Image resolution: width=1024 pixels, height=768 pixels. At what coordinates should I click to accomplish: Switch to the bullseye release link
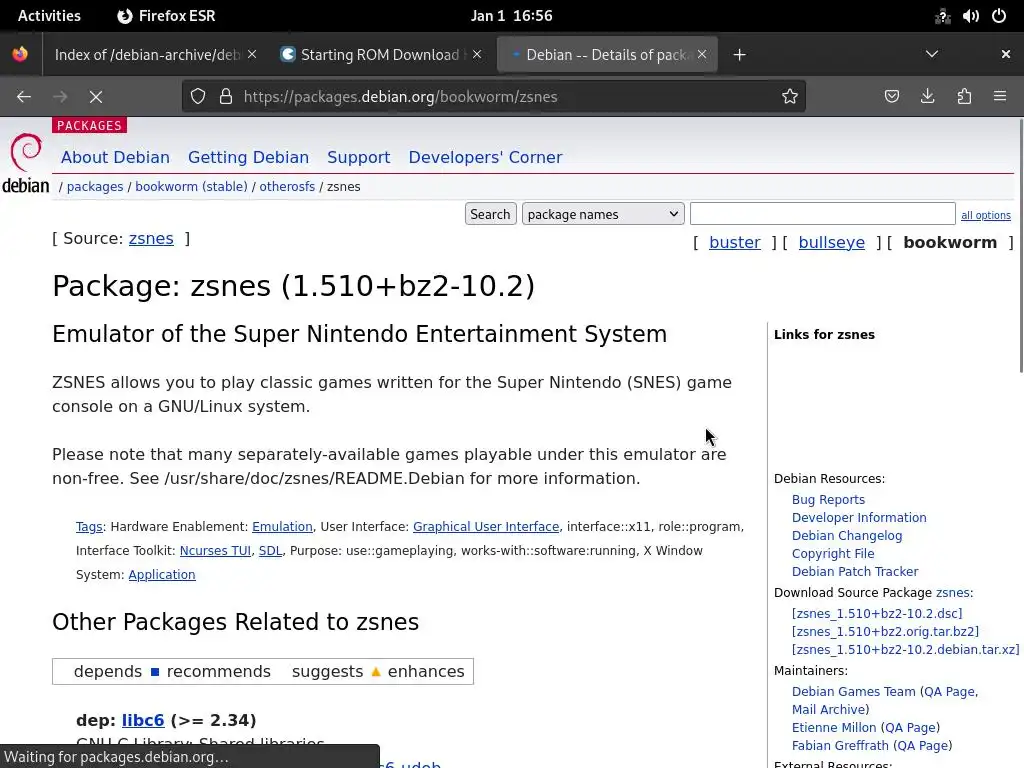[x=831, y=242]
